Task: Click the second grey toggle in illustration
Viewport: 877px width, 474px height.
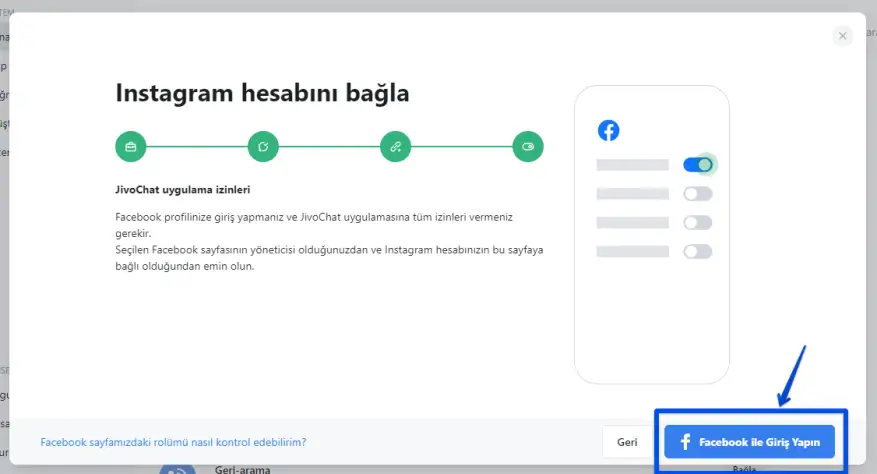Action: point(697,194)
